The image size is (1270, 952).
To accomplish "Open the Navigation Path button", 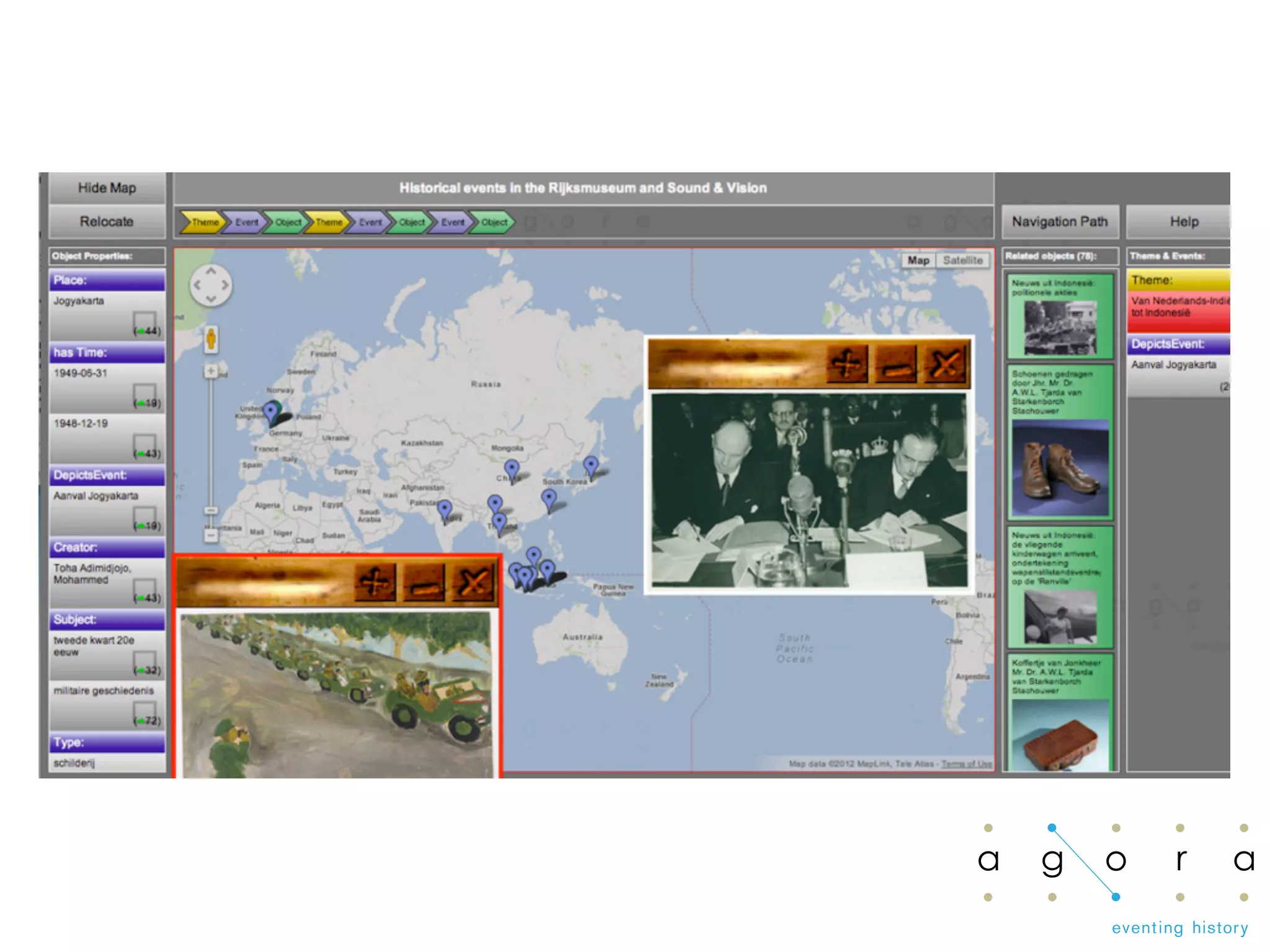I will [x=1059, y=221].
